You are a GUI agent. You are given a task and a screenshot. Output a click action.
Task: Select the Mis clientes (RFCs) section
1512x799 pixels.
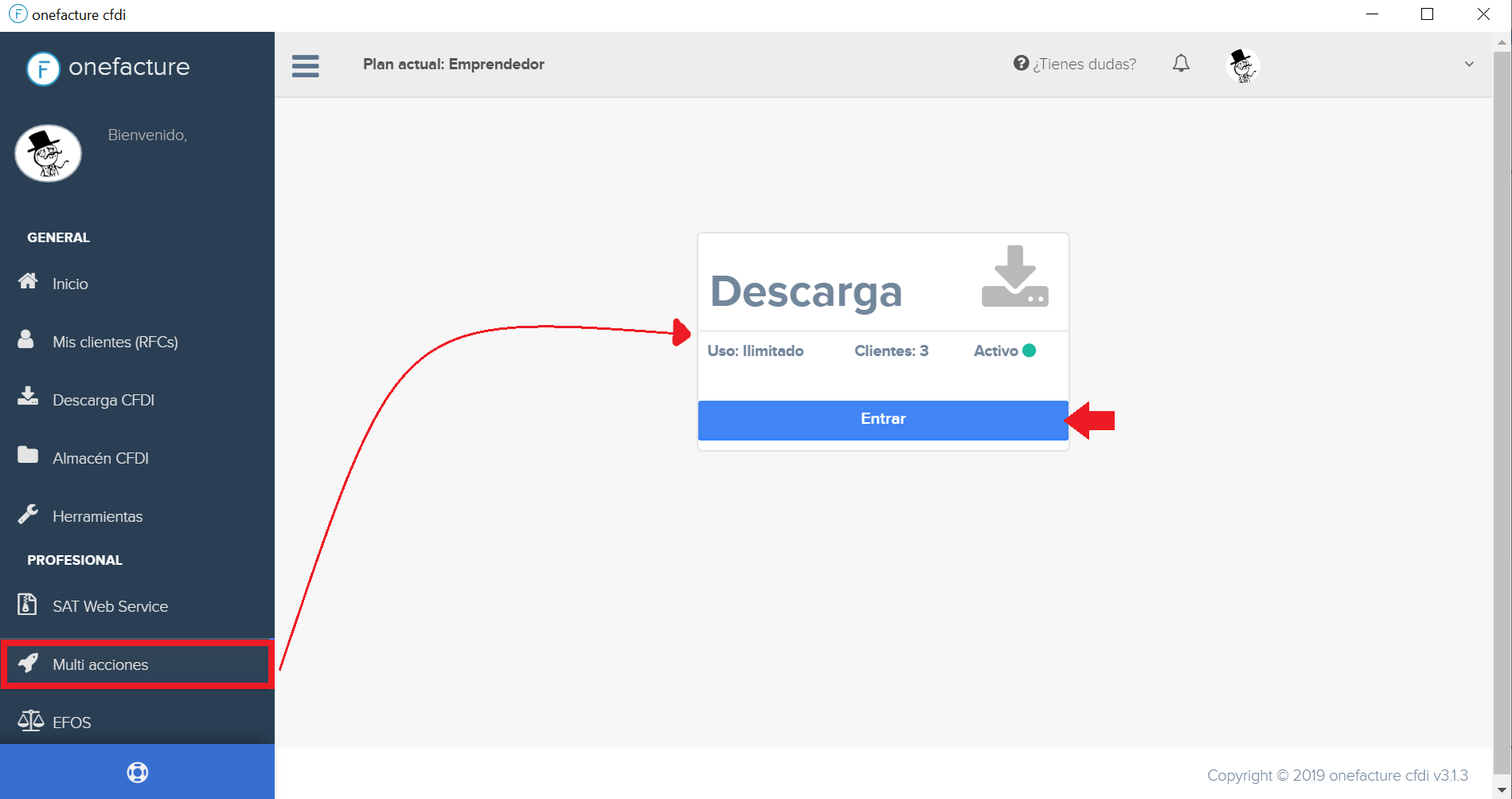pos(115,342)
